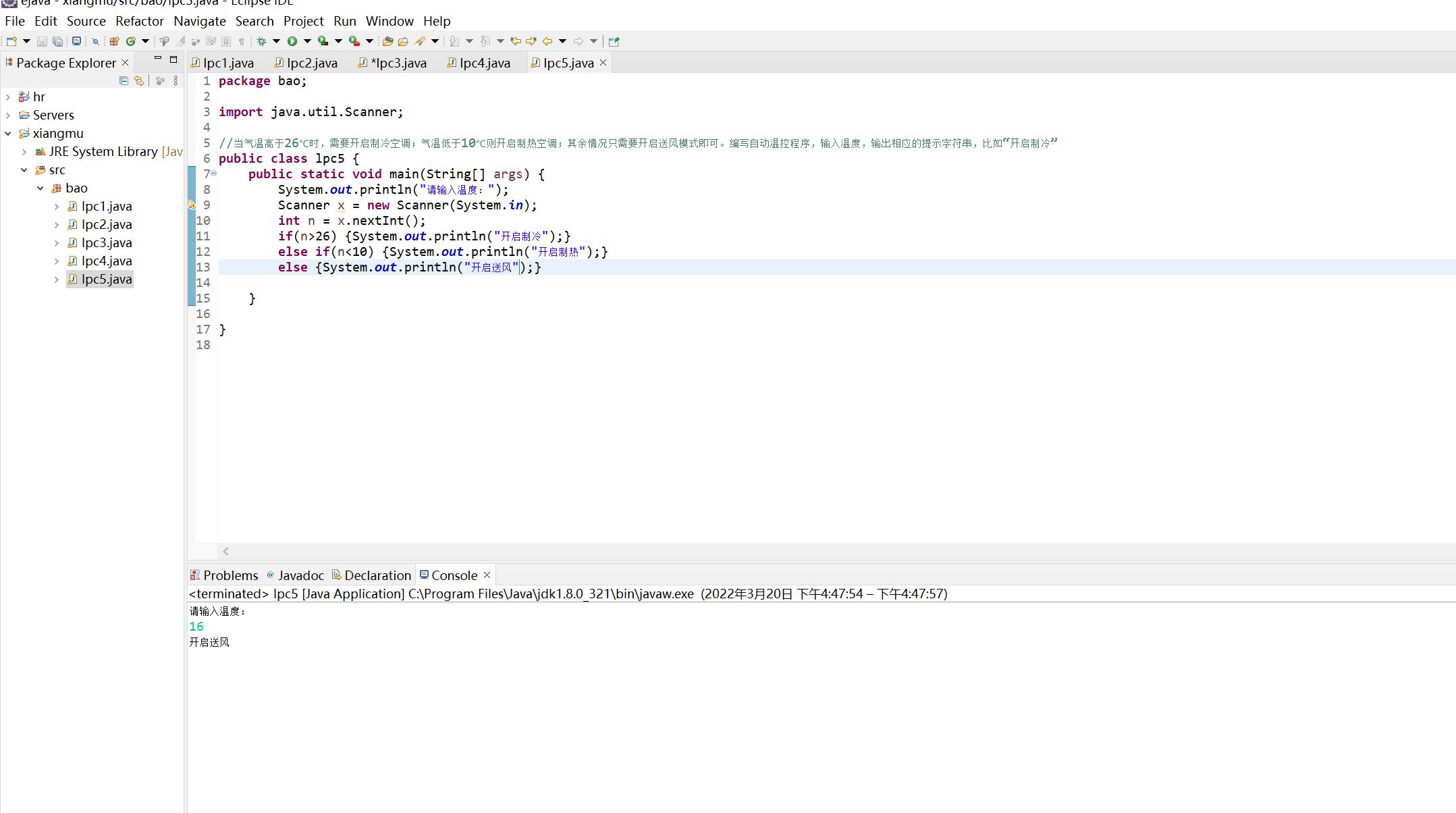Toggle the fold marker on line 7

(214, 174)
